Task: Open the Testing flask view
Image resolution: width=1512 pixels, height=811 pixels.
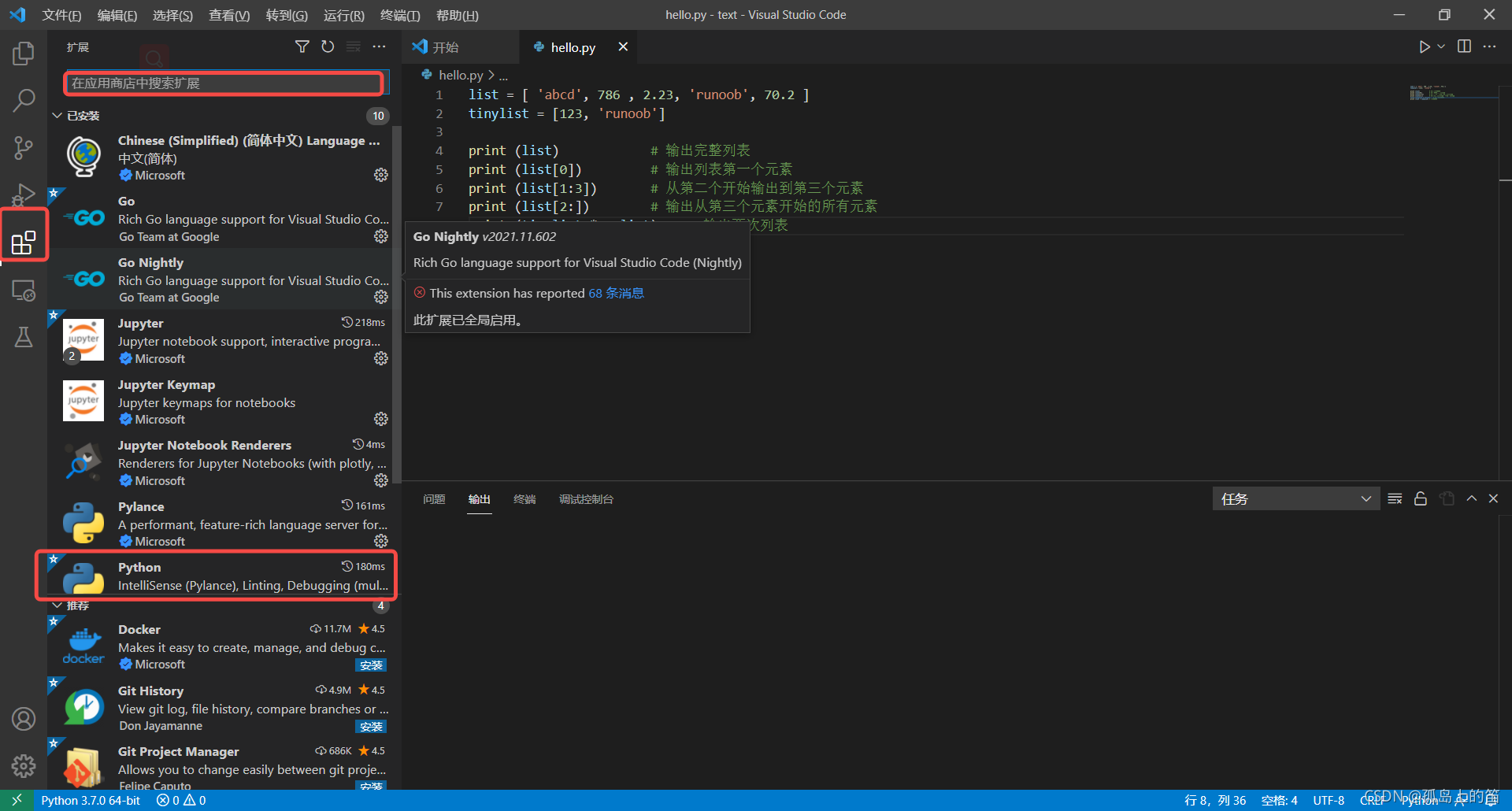Action: click(x=24, y=338)
